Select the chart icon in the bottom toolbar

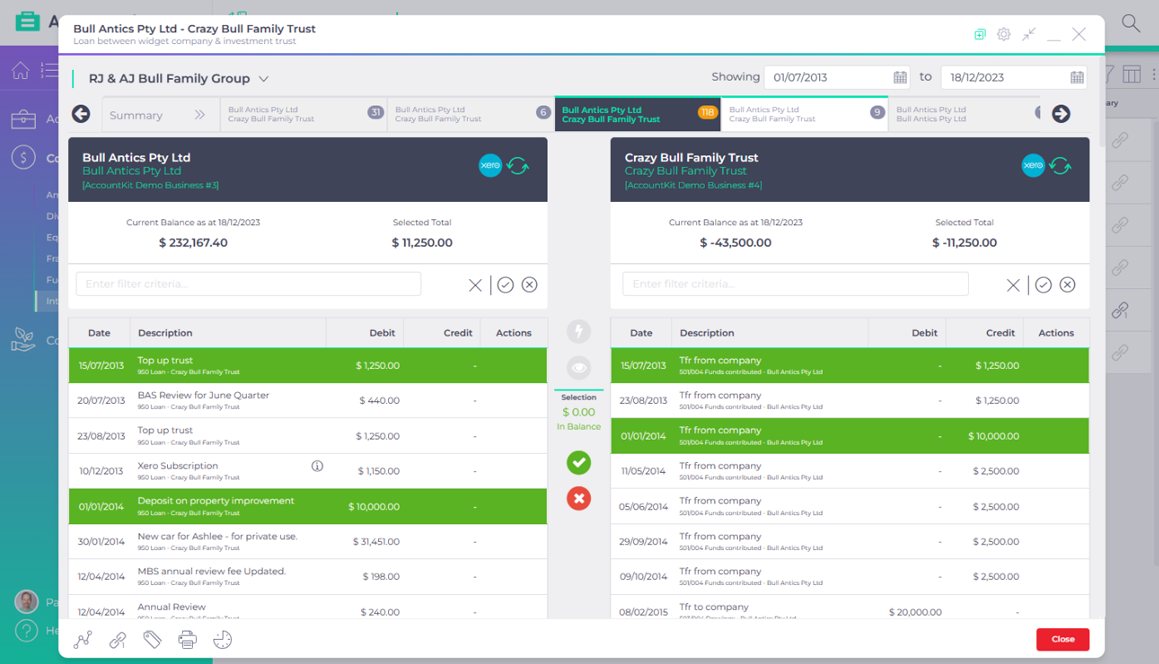pyautogui.click(x=83, y=640)
